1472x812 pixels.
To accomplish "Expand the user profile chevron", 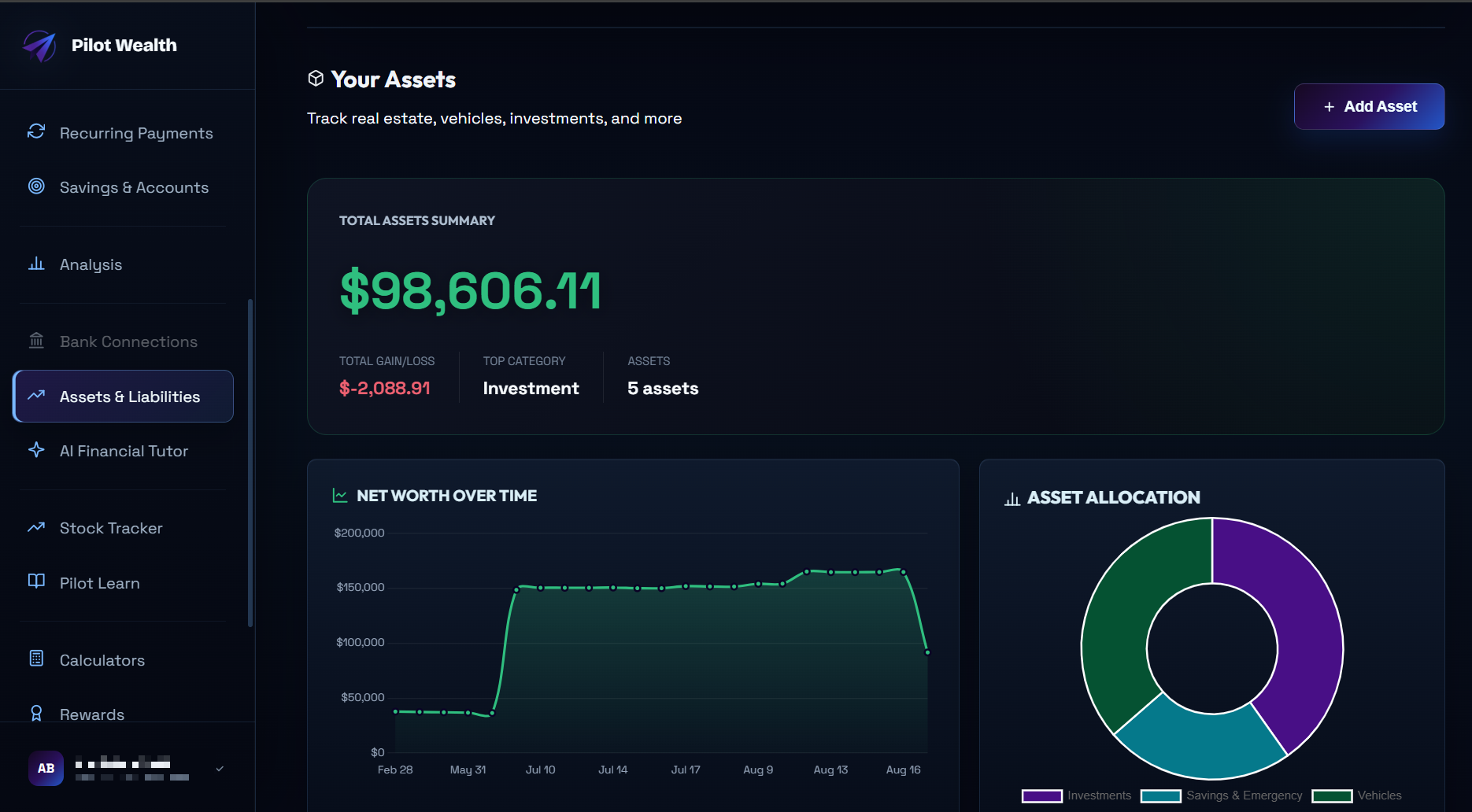I will point(220,769).
